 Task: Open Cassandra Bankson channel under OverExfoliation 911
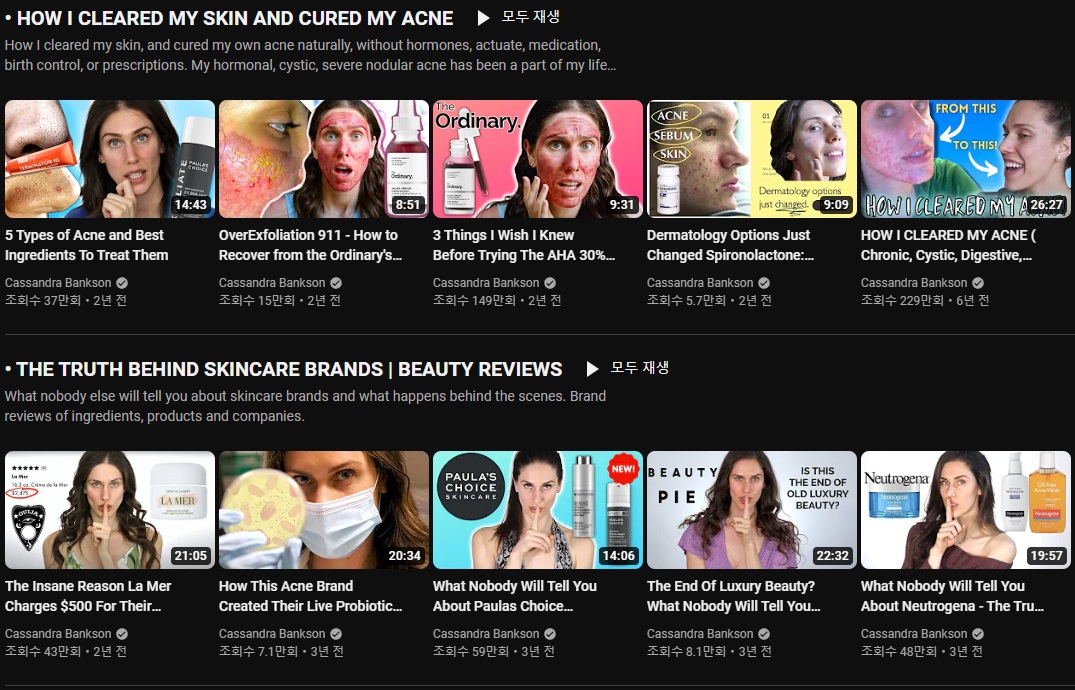[x=271, y=283]
